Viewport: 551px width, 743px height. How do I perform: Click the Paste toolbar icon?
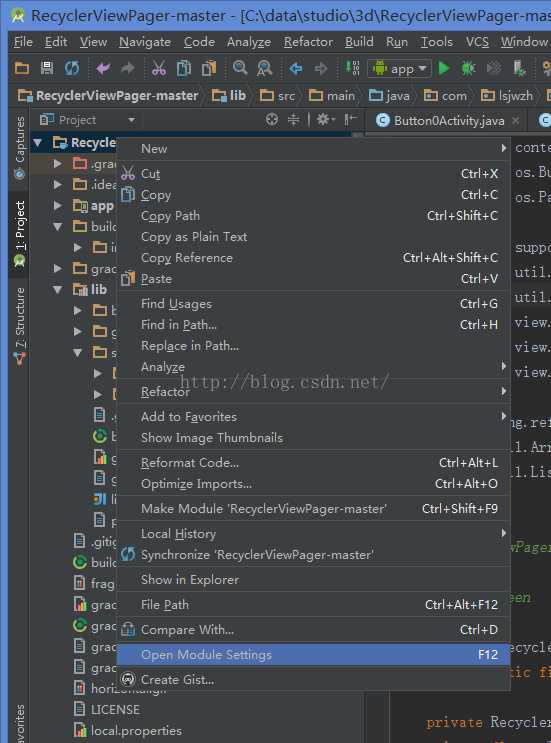[x=208, y=69]
